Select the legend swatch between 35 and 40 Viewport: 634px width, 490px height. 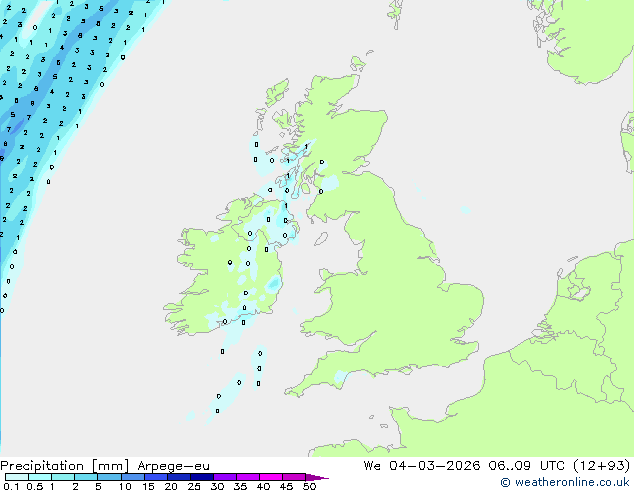click(247, 477)
